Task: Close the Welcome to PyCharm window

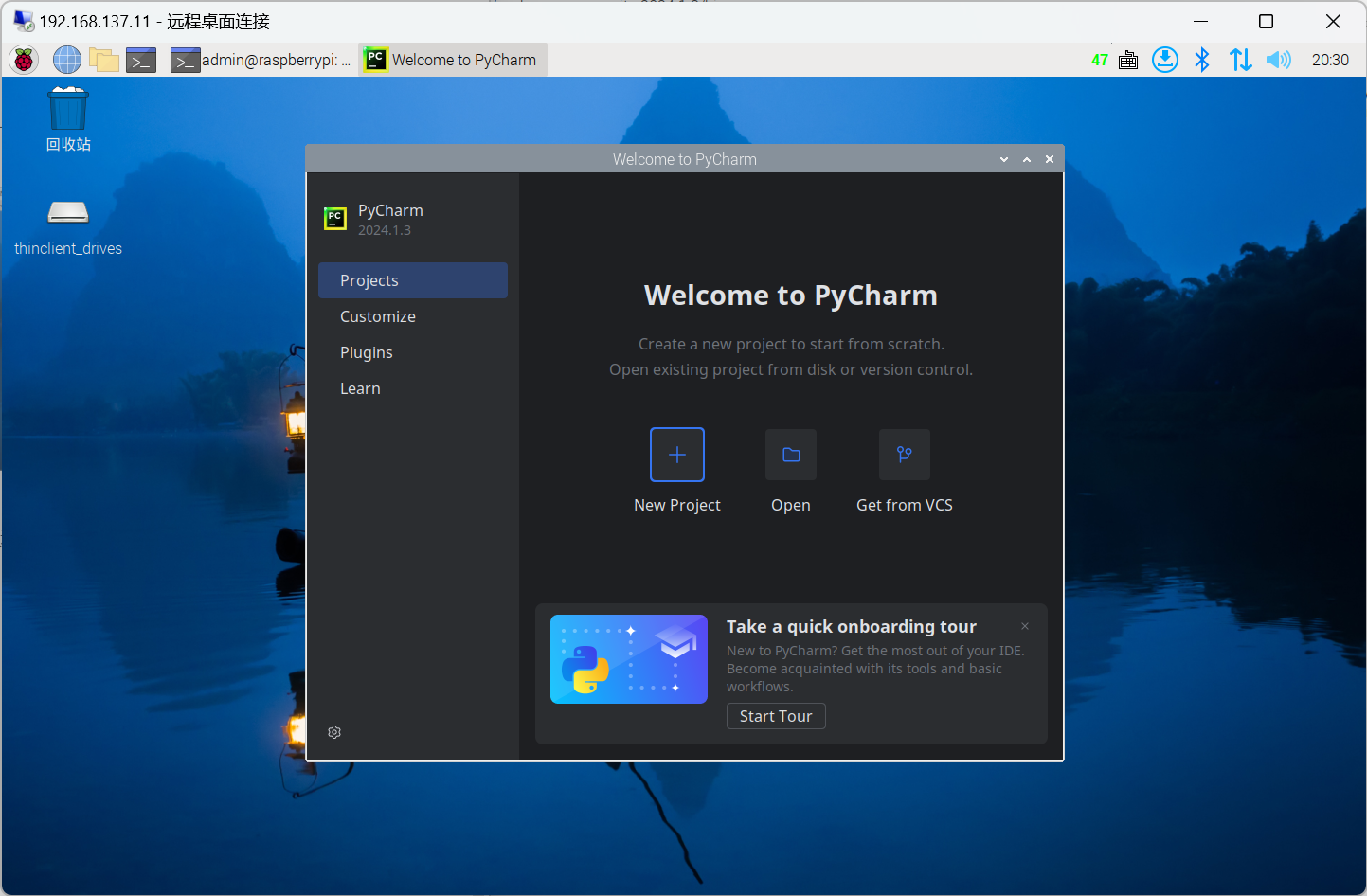Action: [1050, 159]
